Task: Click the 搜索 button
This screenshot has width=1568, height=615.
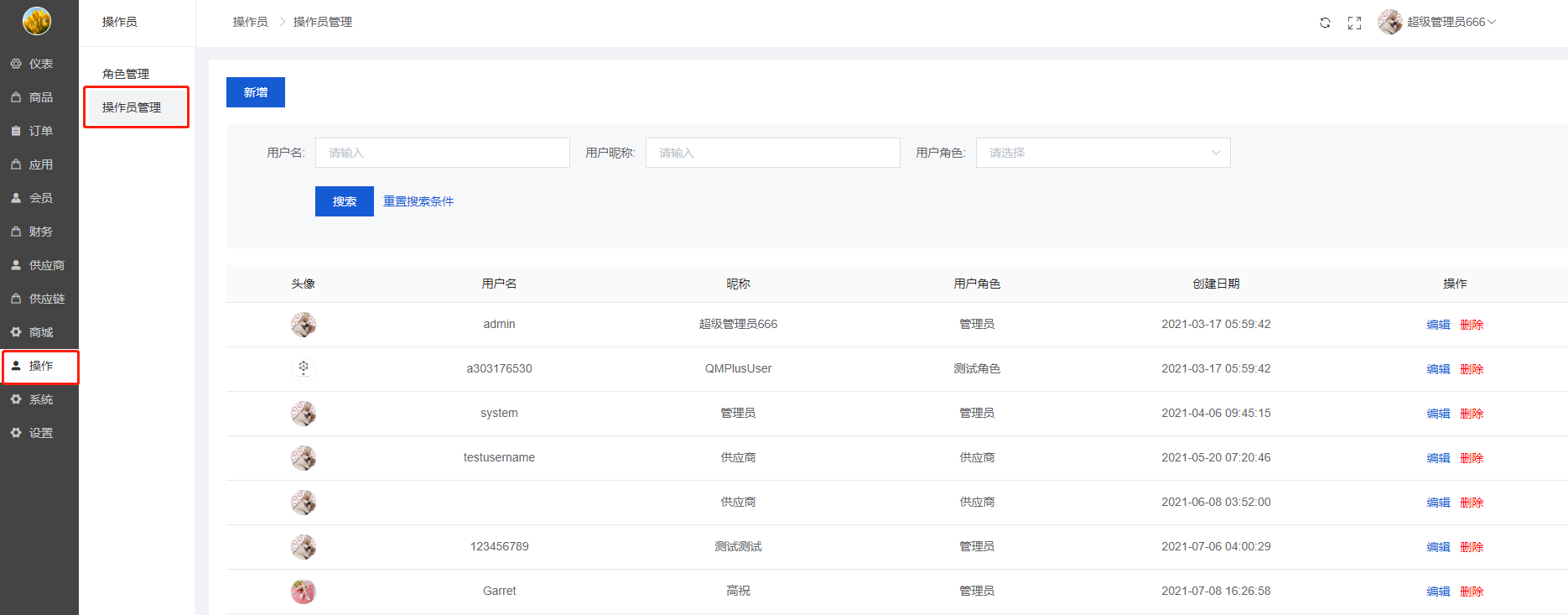Action: click(x=345, y=201)
